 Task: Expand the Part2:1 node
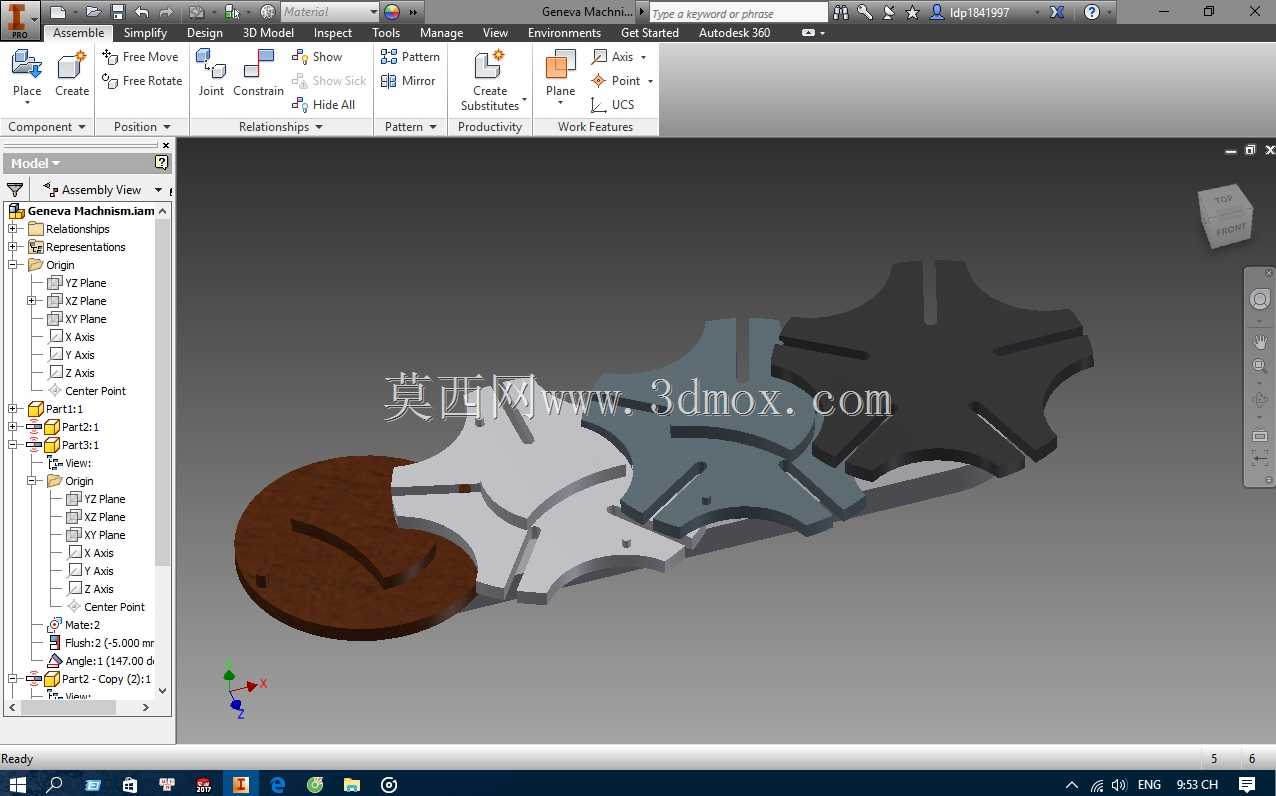tap(13, 427)
